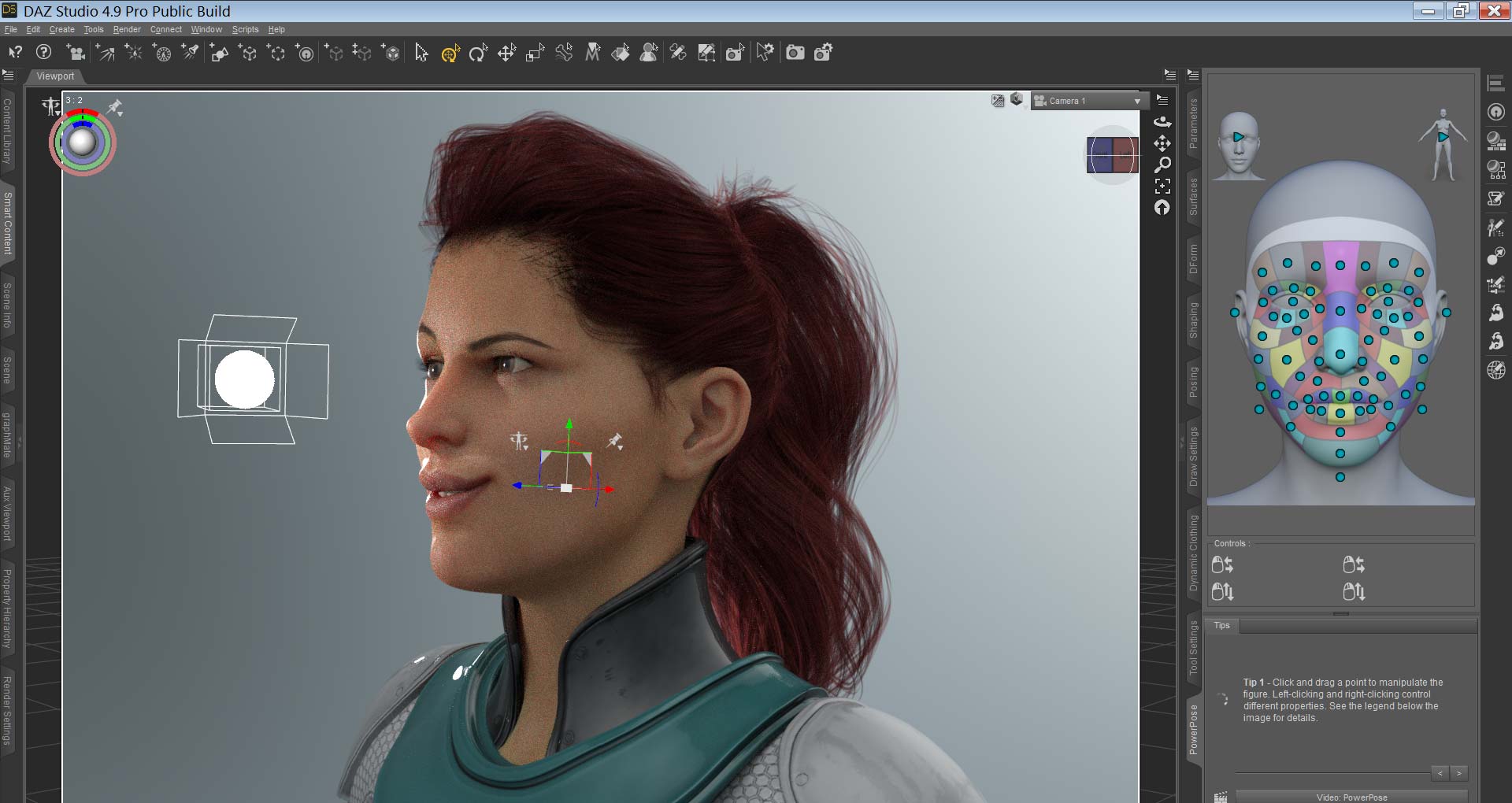Screen dimensions: 1512x803
Task: Open the Render menu
Action: tap(127, 29)
